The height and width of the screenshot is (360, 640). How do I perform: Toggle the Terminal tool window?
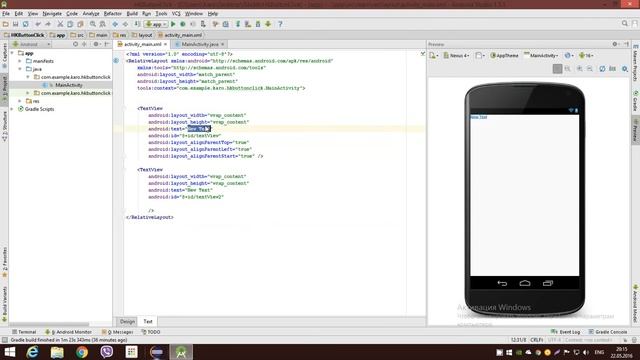[x=24, y=332]
